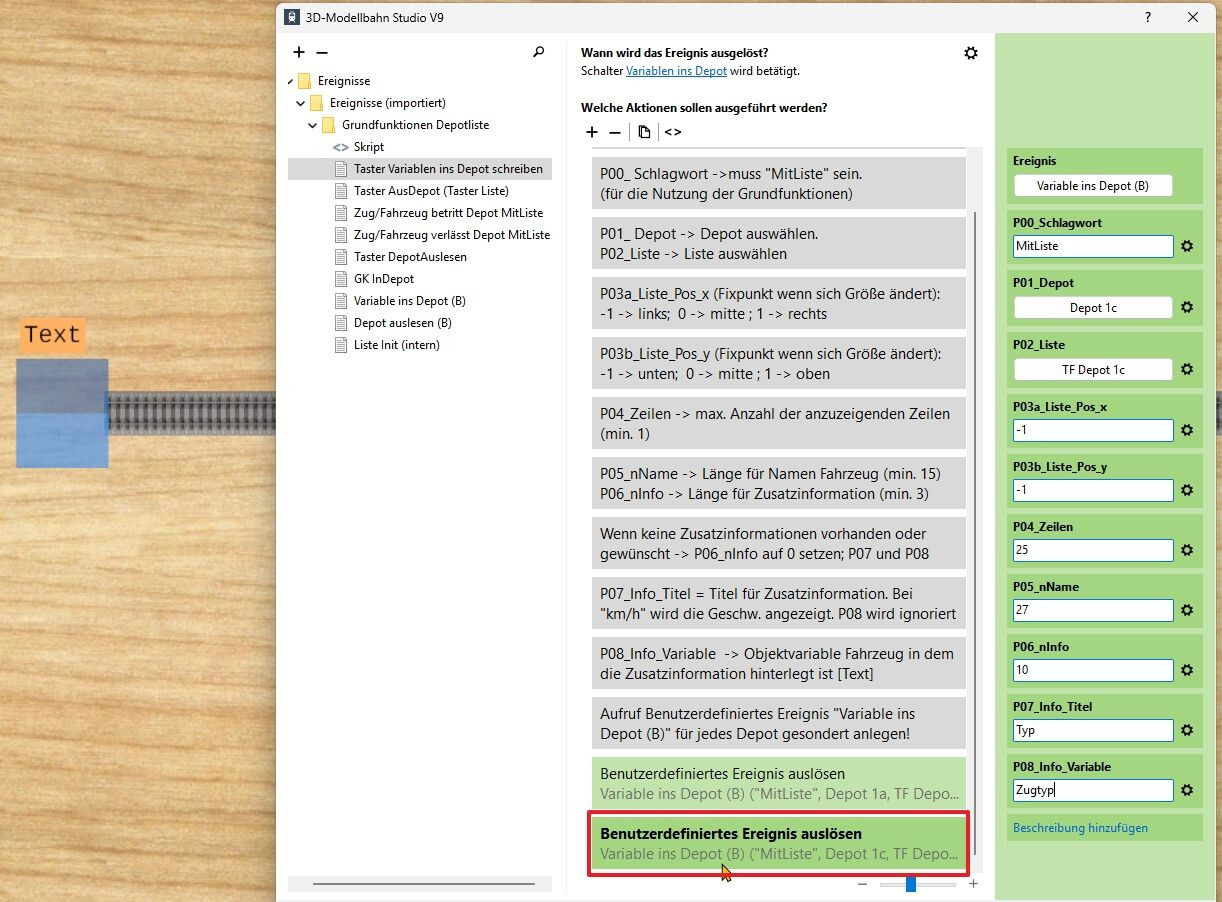The width and height of the screenshot is (1222, 902).
Task: Add a new event with plus icon in tree panel
Action: coord(299,52)
